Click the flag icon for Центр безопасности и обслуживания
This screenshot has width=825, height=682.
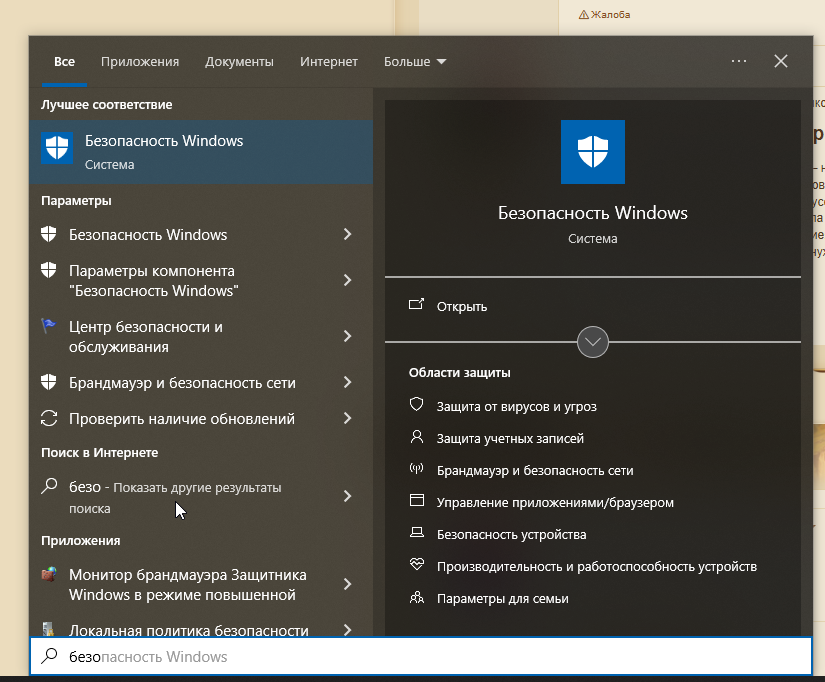(48, 326)
